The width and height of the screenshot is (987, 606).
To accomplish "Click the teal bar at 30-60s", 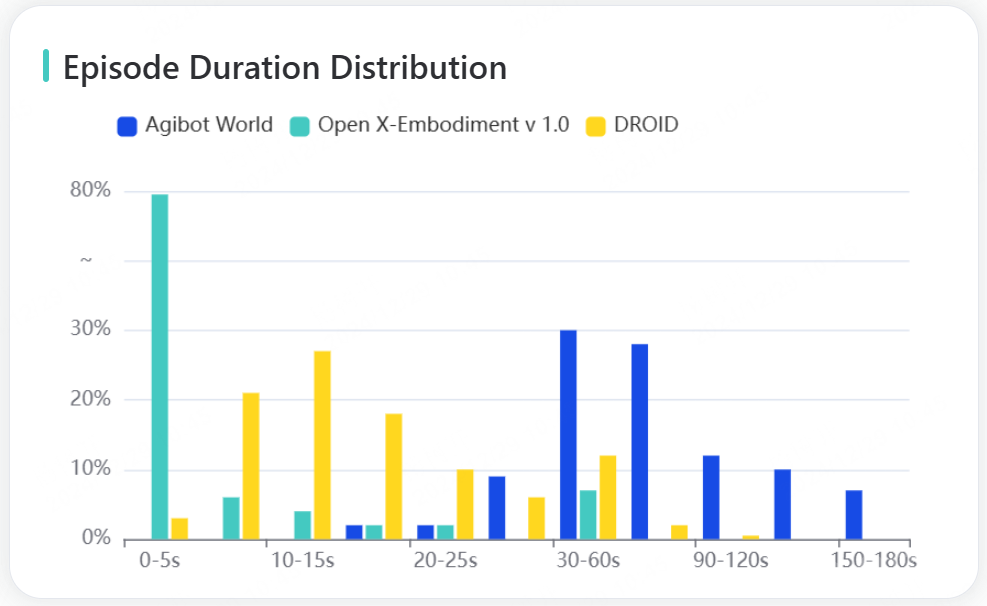I will 588,515.
